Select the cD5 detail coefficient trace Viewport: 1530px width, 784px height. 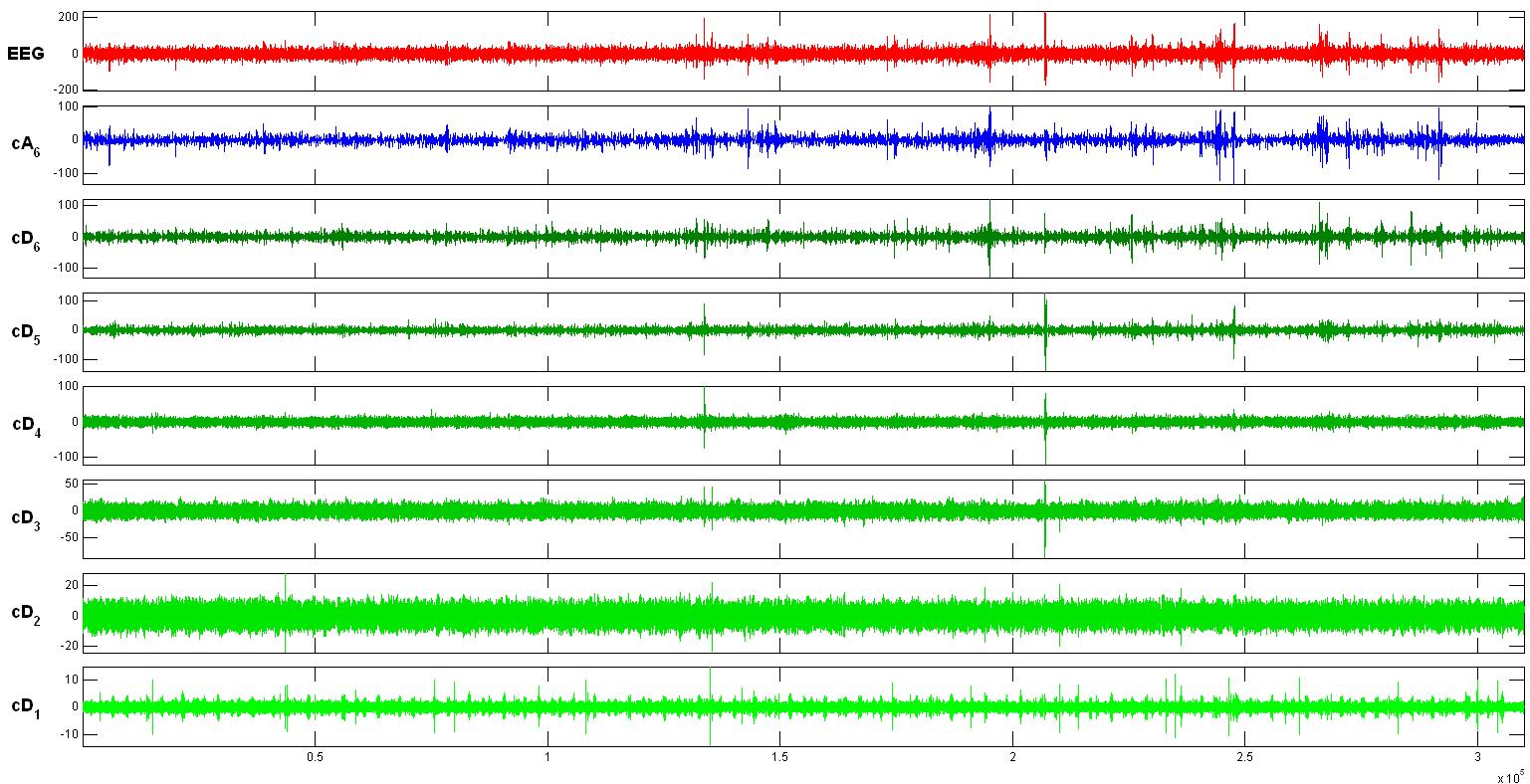click(803, 329)
